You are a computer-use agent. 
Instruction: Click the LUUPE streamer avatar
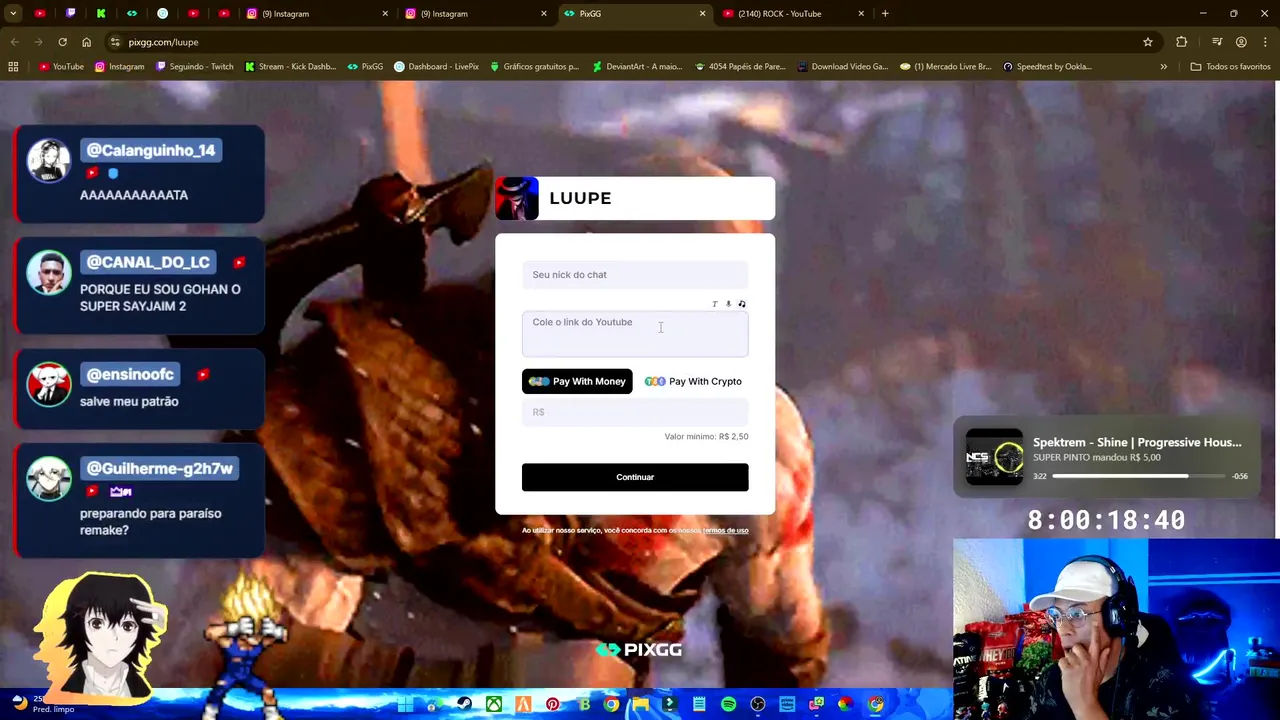tap(517, 198)
